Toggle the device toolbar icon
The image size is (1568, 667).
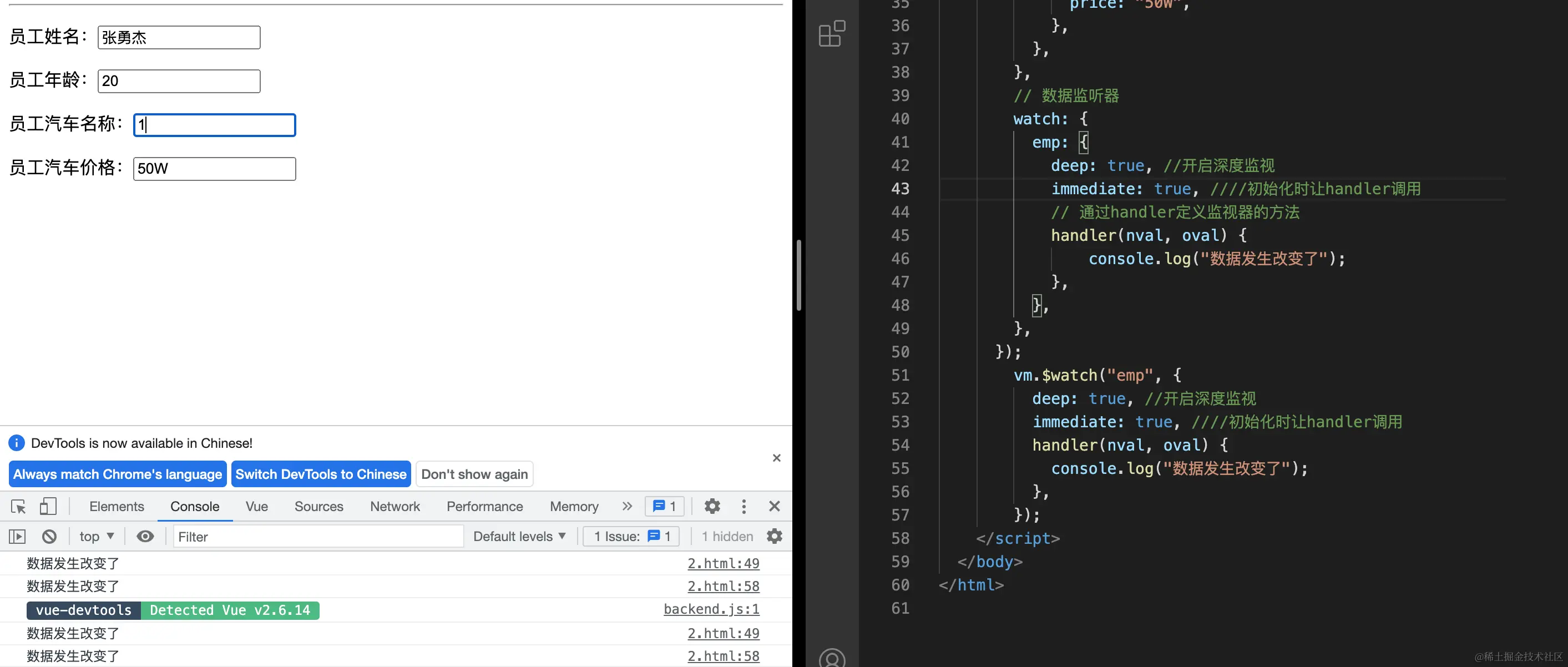point(48,506)
